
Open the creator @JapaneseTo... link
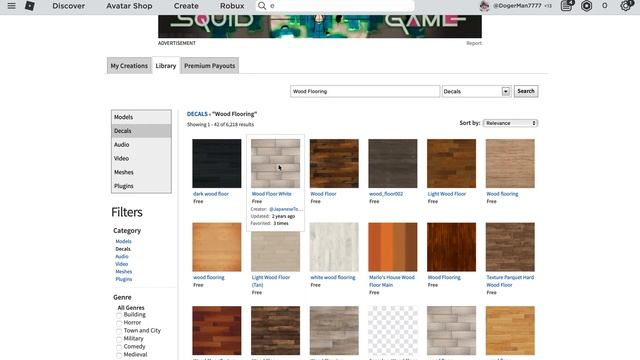[x=286, y=209]
